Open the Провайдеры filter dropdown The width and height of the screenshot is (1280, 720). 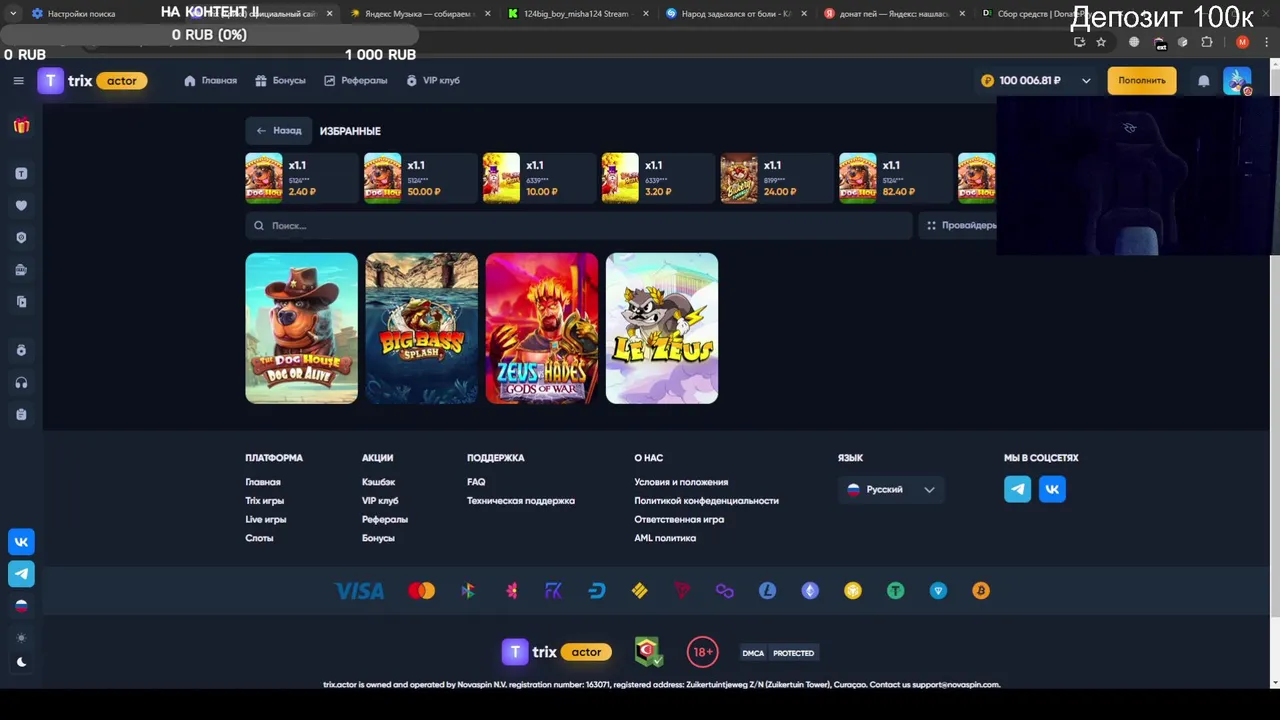pos(961,226)
